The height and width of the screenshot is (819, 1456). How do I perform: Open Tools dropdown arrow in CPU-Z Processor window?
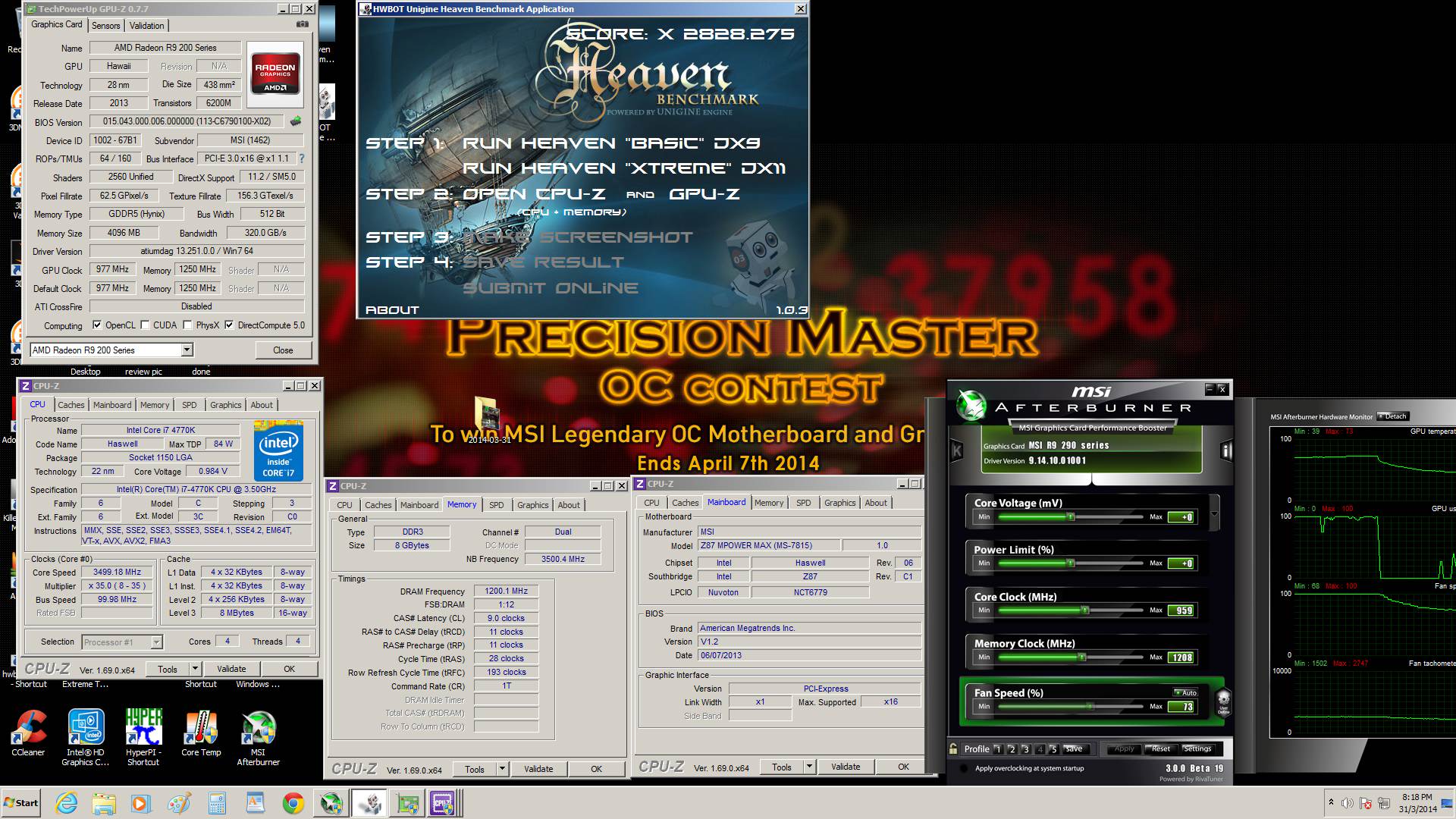(x=195, y=669)
